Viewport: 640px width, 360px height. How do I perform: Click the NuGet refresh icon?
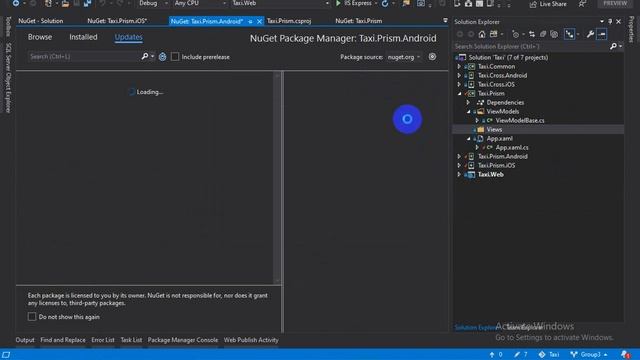(162, 57)
